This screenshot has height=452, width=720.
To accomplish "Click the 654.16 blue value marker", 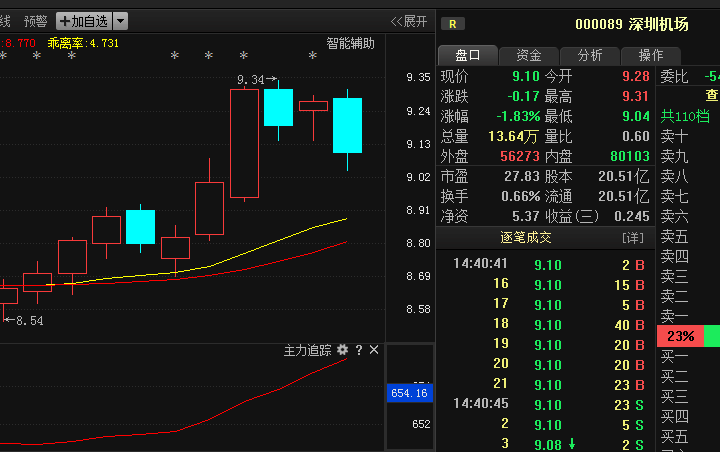I will (410, 393).
